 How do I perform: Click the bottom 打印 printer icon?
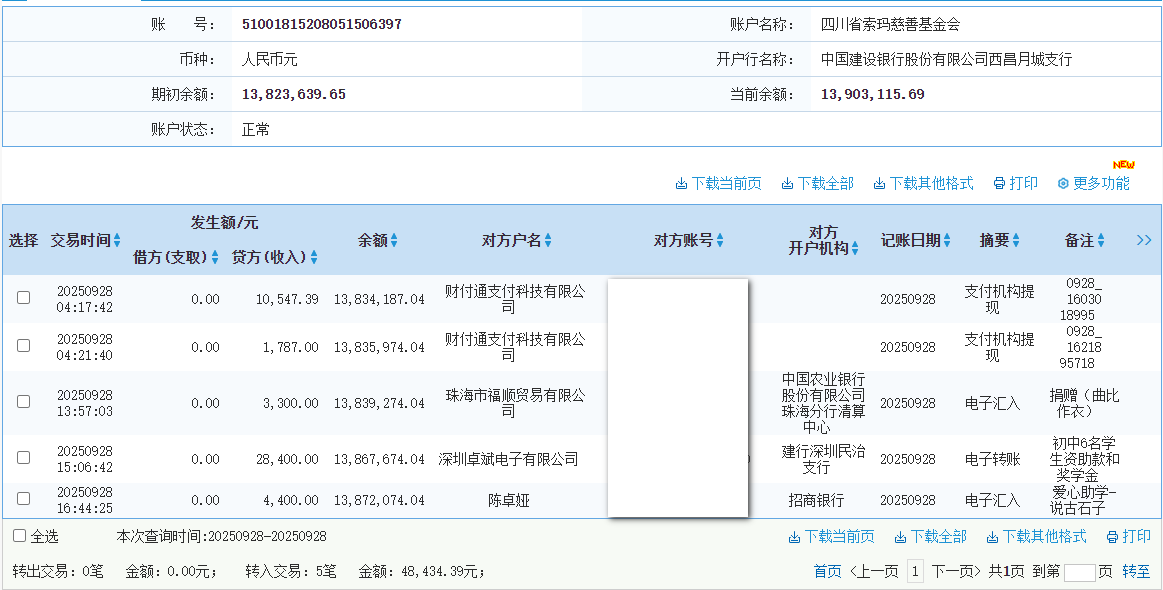(1112, 537)
